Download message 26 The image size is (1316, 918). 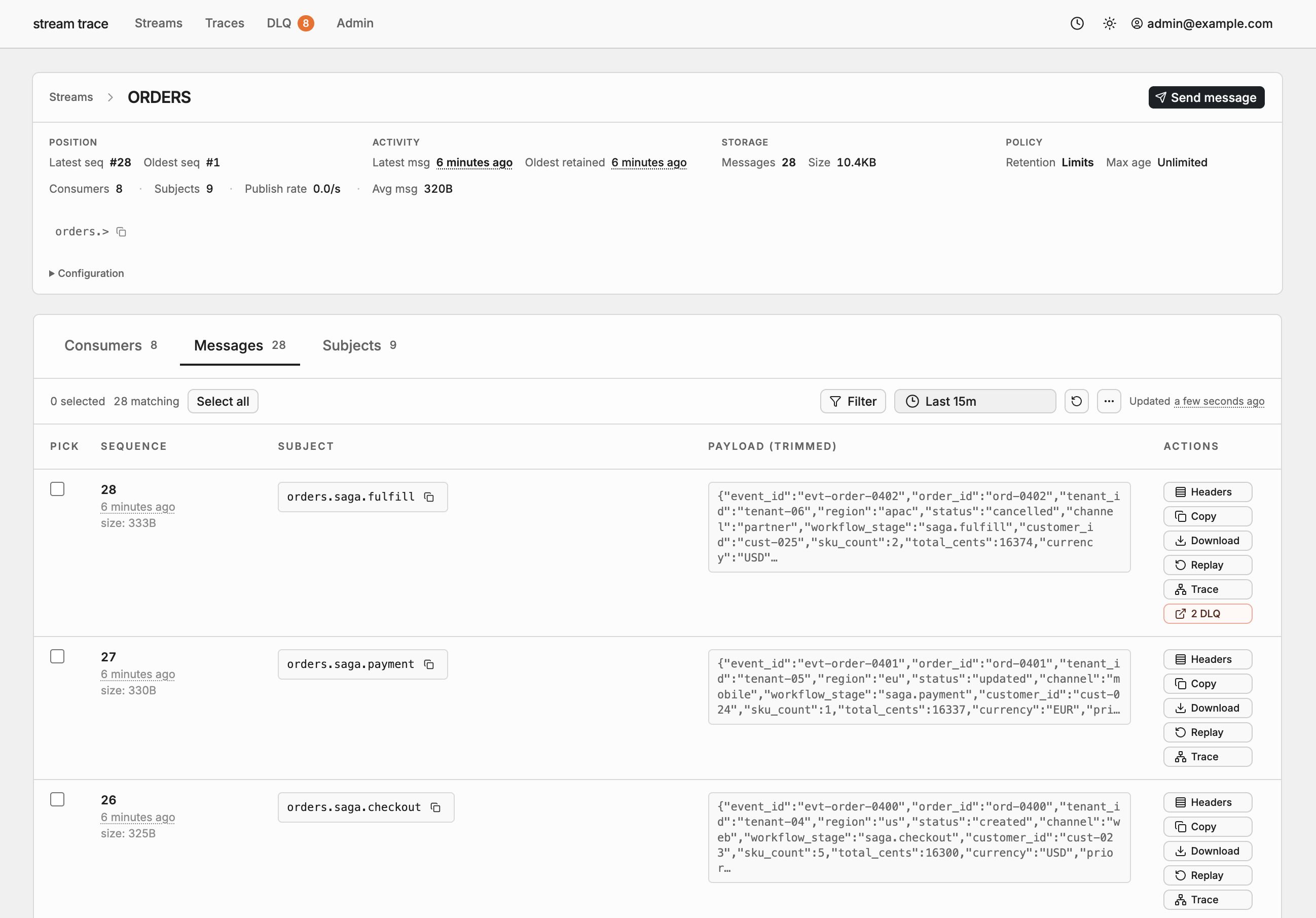1207,852
